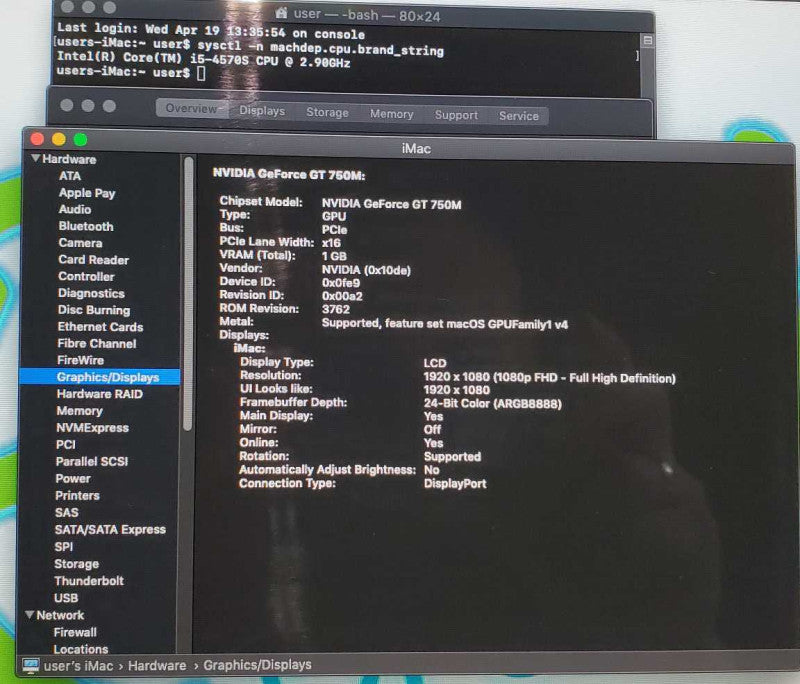The image size is (800, 684).
Task: Select SPI in the sidebar
Action: pyautogui.click(x=64, y=547)
